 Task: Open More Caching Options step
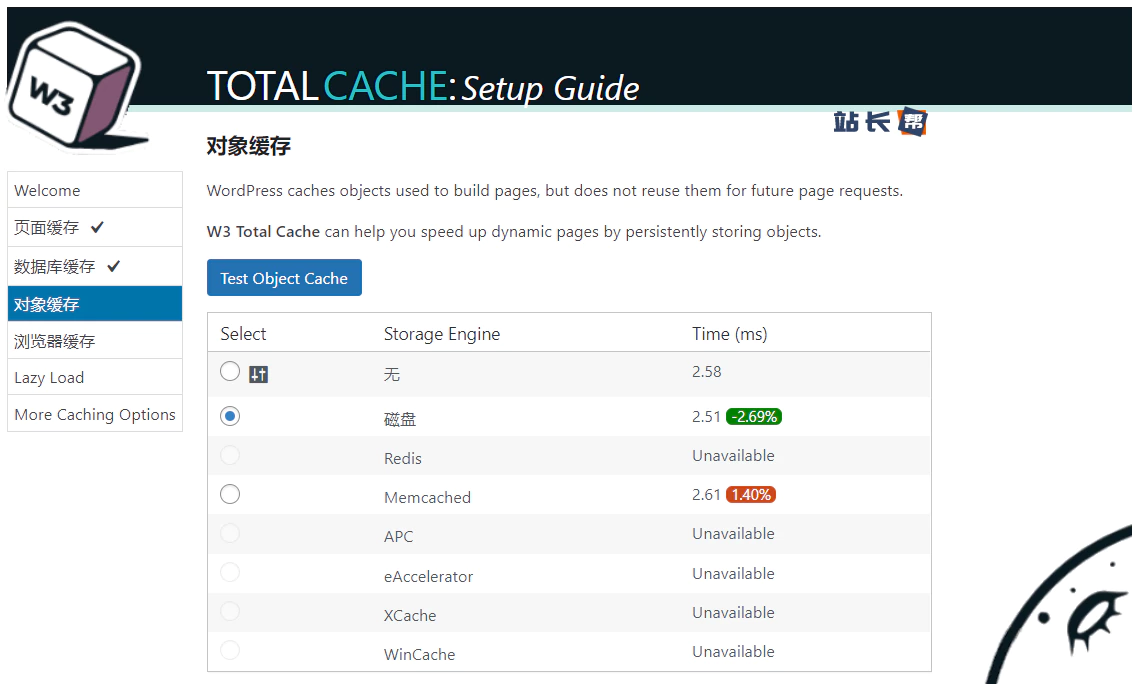pyautogui.click(x=95, y=415)
